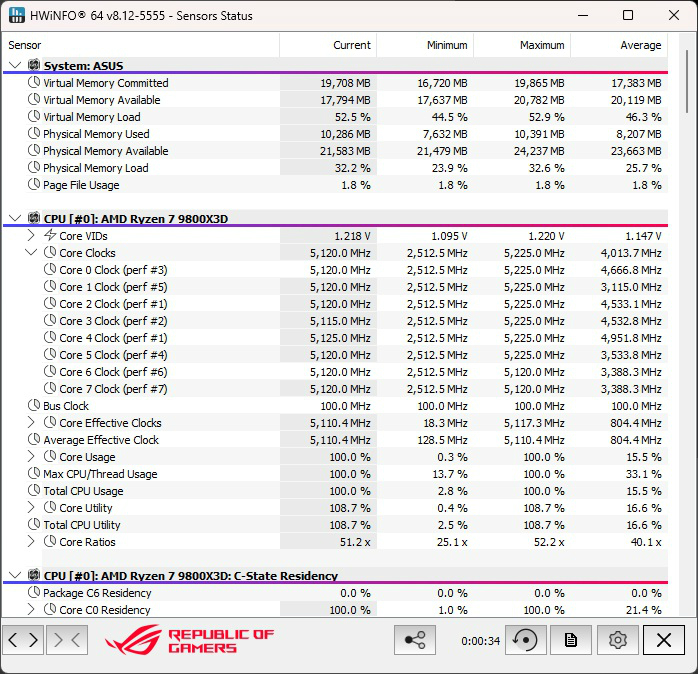Image resolution: width=698 pixels, height=674 pixels.
Task: Click the 0:00:34 elapsed time display
Action: (x=480, y=641)
